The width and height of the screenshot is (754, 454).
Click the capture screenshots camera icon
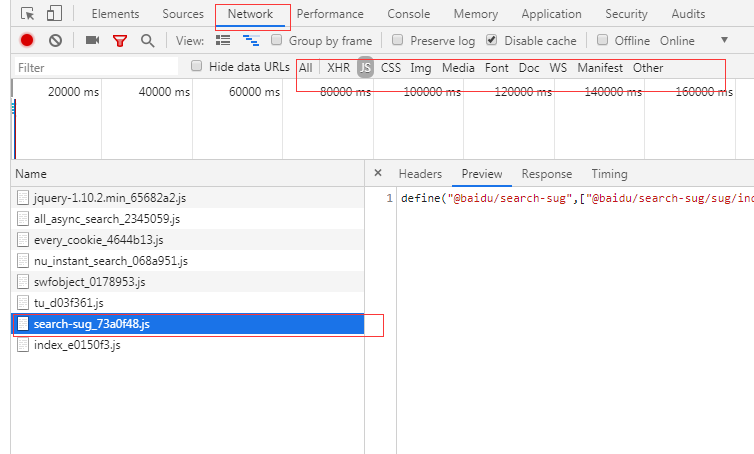pyautogui.click(x=92, y=41)
